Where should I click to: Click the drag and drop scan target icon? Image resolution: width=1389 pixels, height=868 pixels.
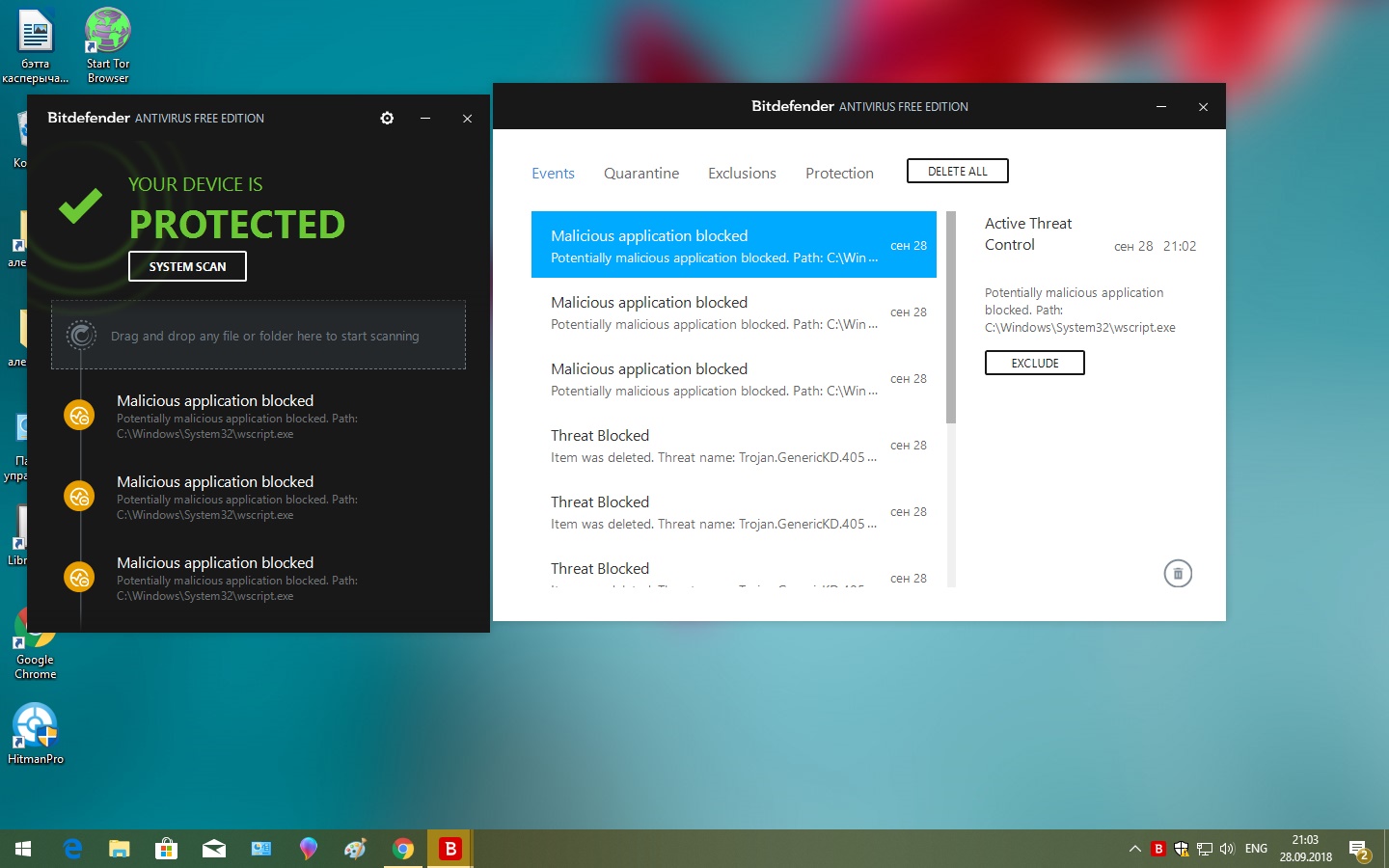pyautogui.click(x=81, y=336)
